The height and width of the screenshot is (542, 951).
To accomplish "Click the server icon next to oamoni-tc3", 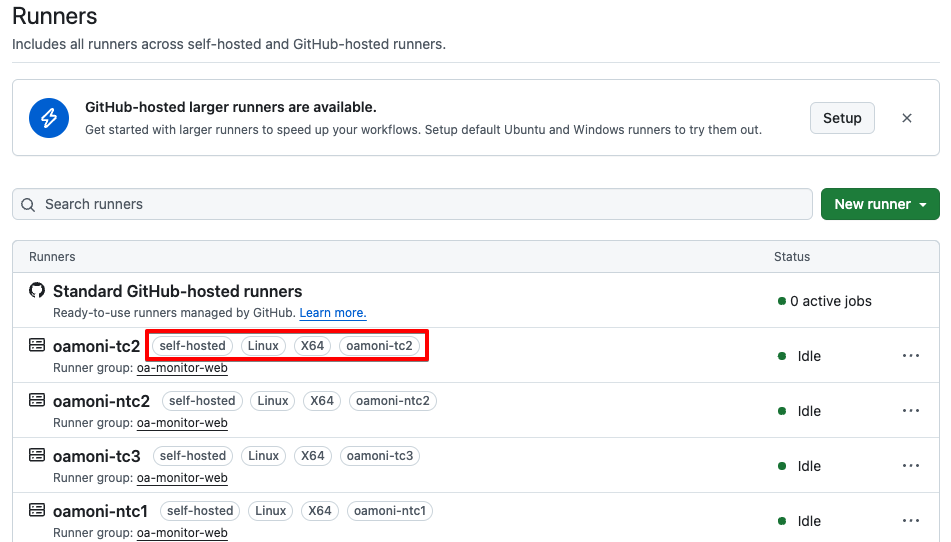I will (x=37, y=455).
